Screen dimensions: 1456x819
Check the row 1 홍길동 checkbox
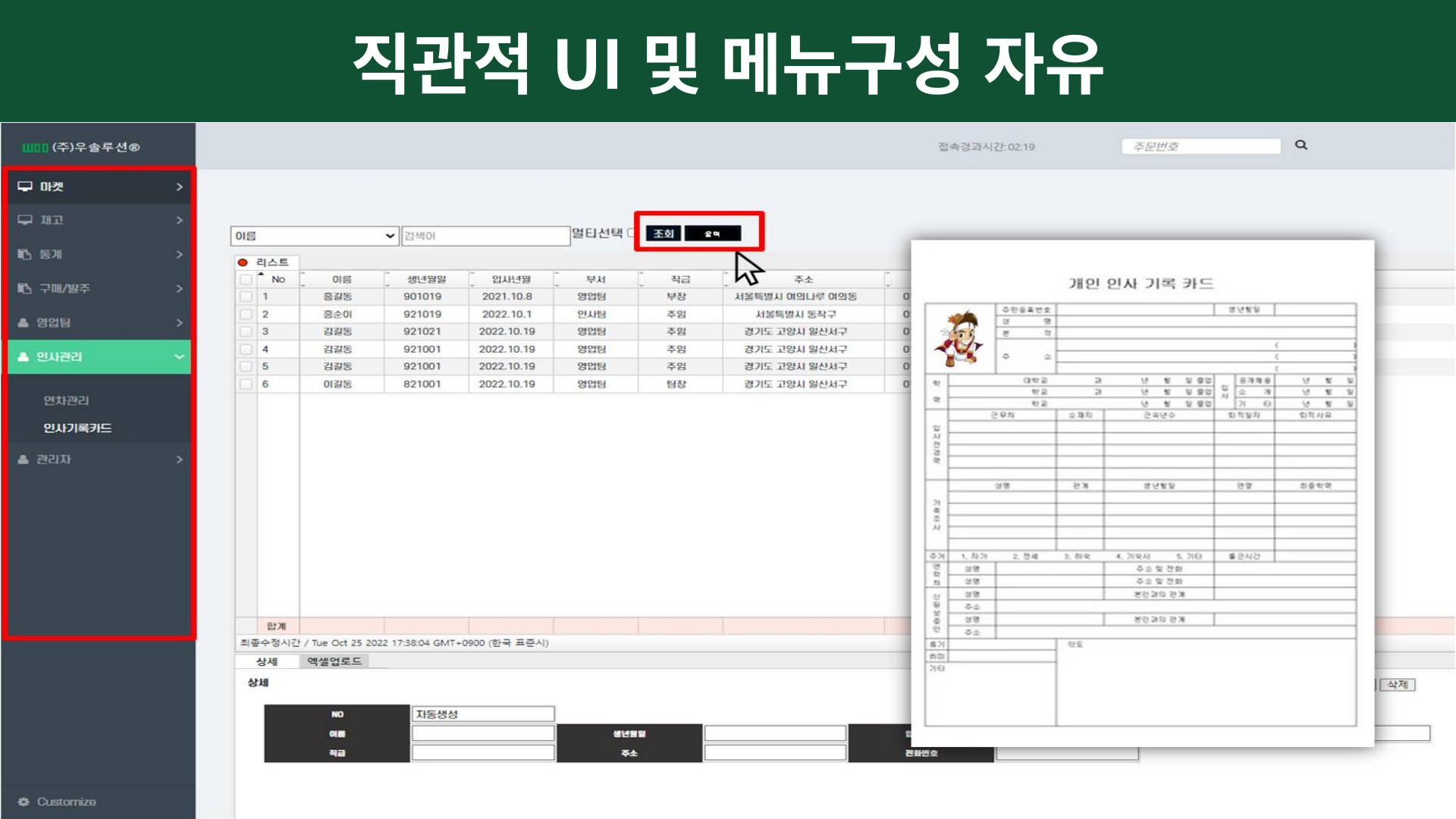pos(246,297)
